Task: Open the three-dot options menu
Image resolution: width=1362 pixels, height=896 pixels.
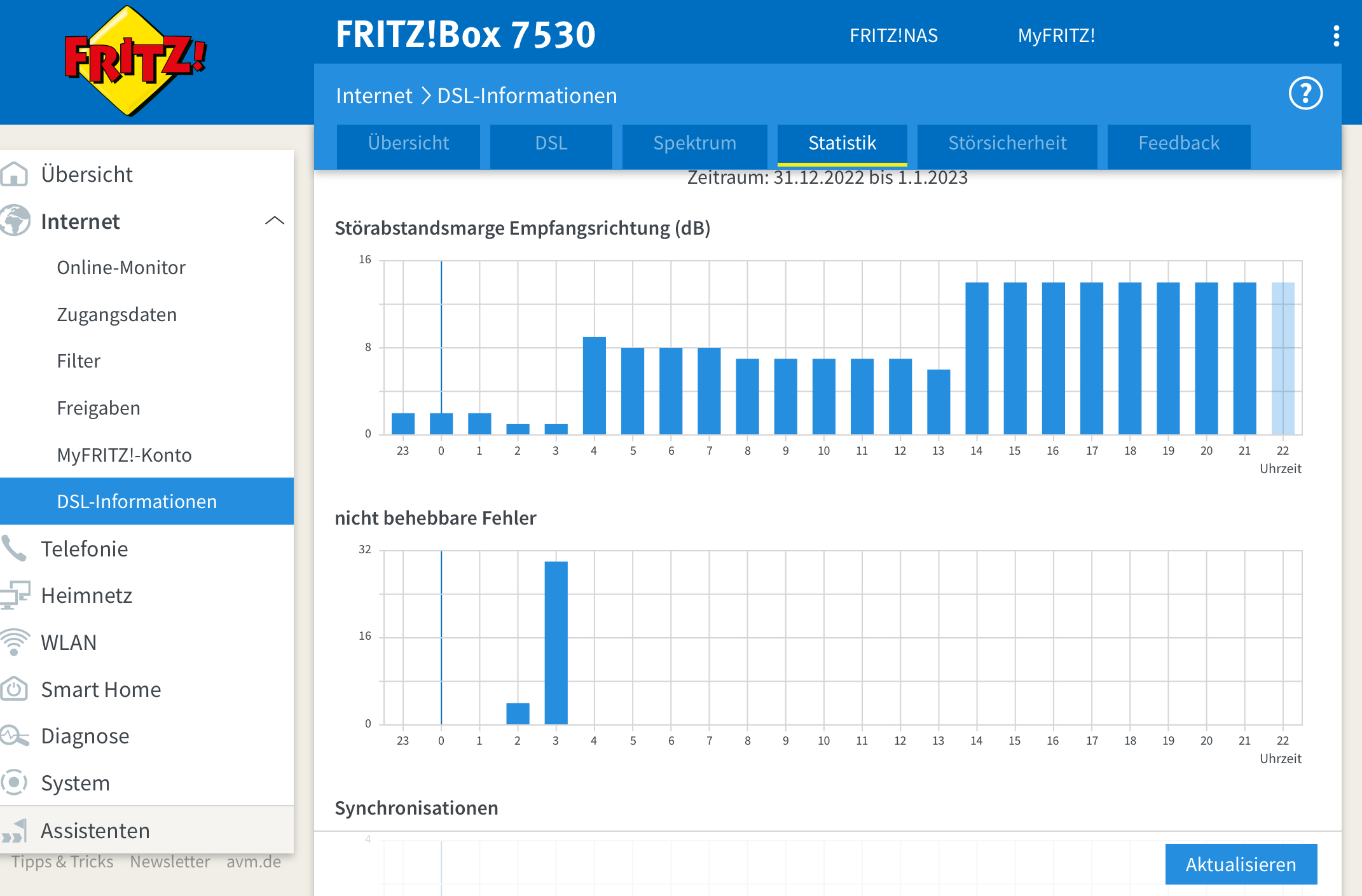Action: coord(1336,36)
